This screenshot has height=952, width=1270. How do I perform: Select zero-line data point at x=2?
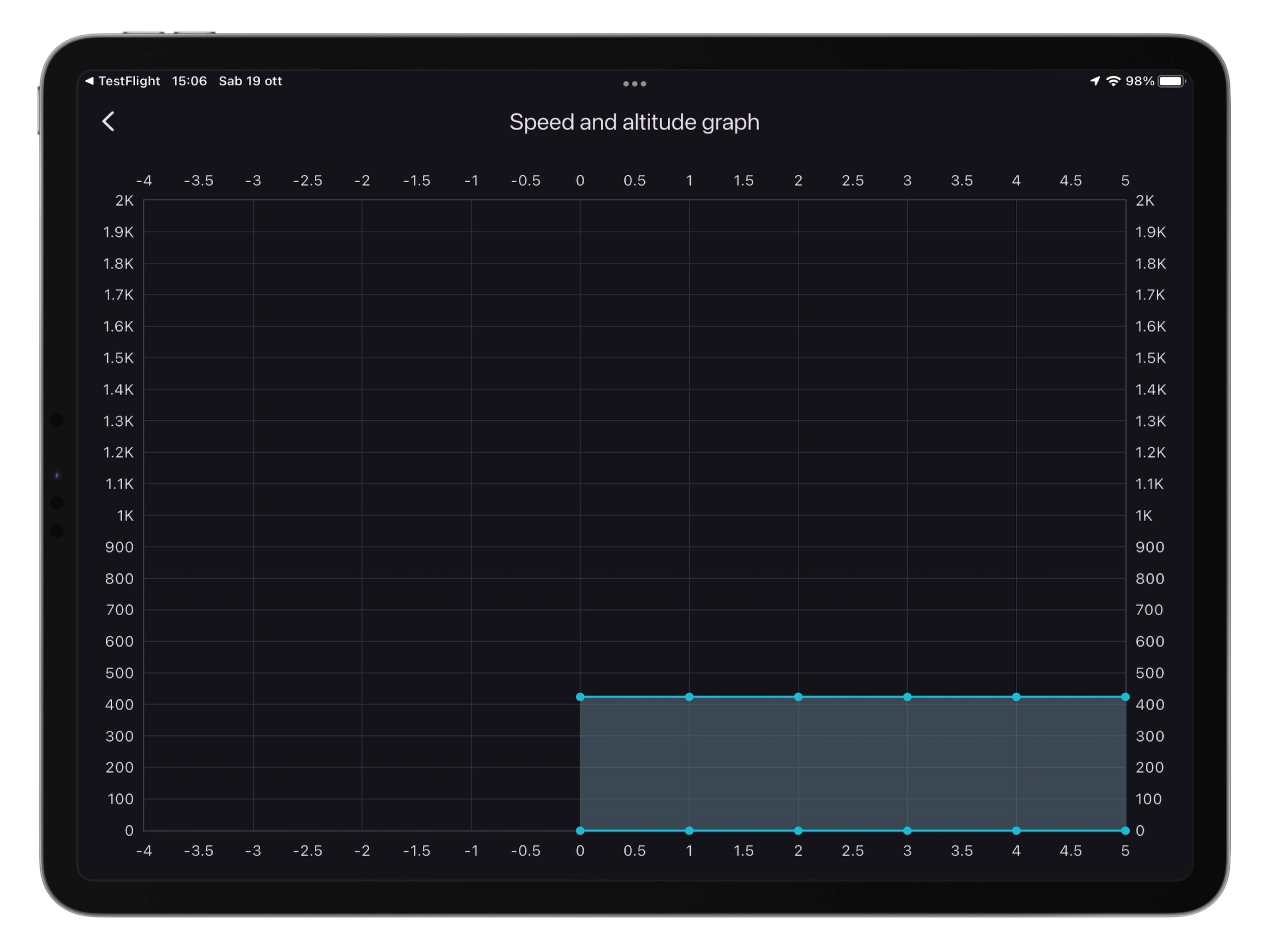pyautogui.click(x=798, y=830)
